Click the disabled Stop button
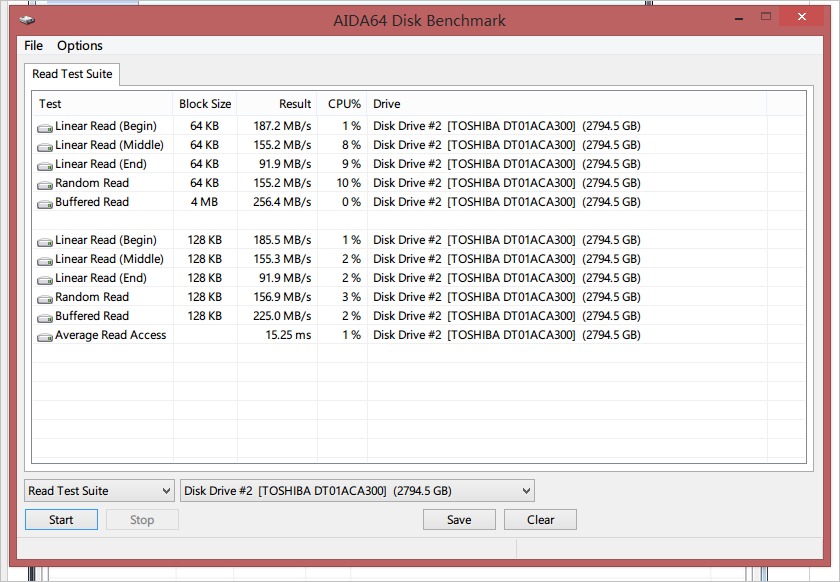This screenshot has height=582, width=840. coord(142,520)
